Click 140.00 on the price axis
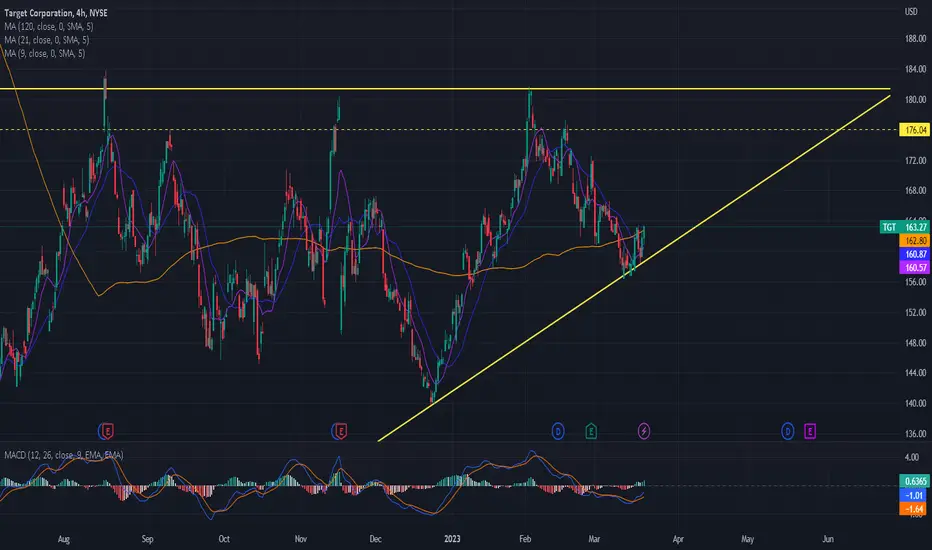The height and width of the screenshot is (550, 932). 915,403
